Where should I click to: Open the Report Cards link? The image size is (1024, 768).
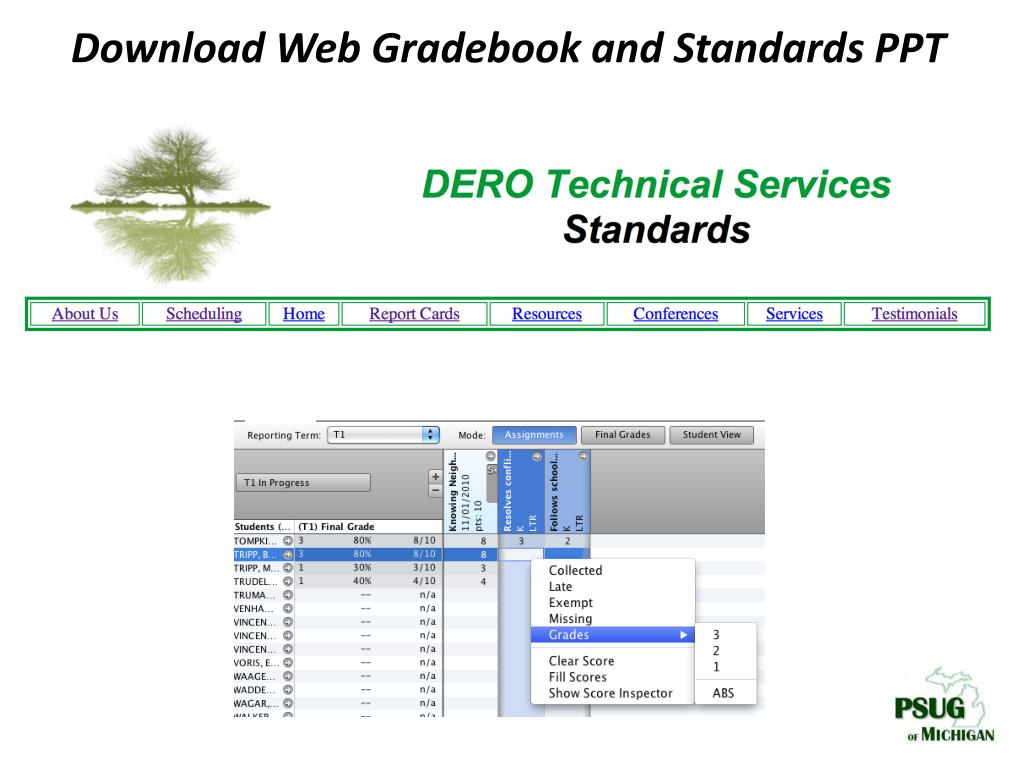(x=414, y=314)
